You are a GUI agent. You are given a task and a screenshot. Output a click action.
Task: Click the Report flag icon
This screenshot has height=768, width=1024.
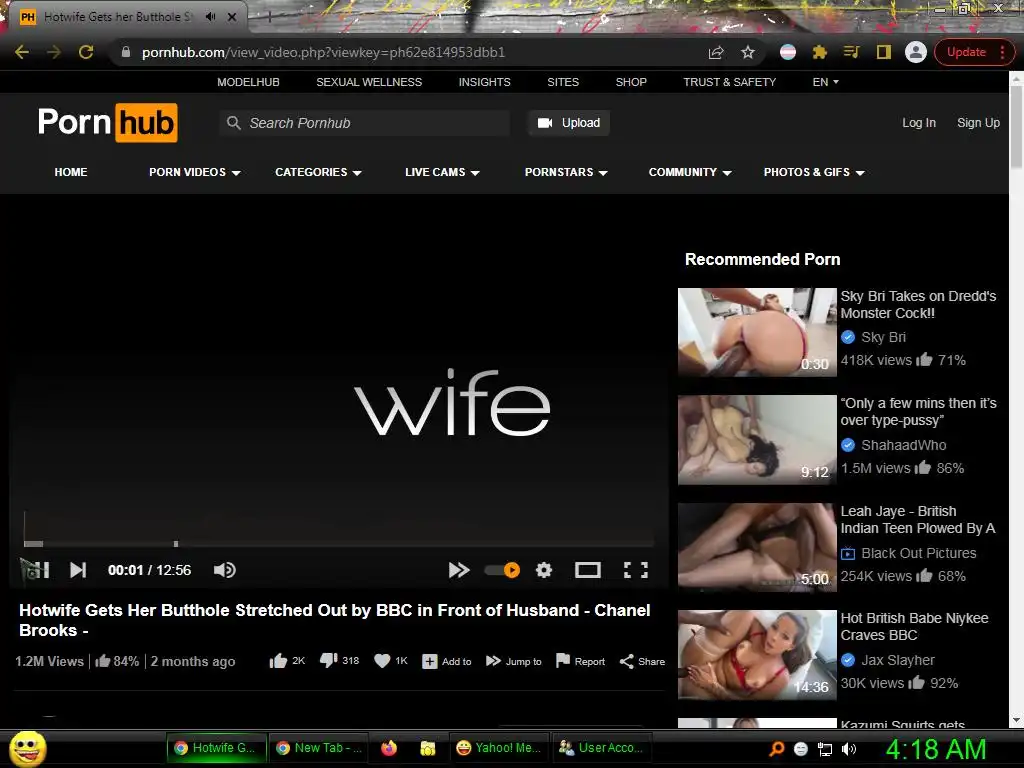[562, 661]
